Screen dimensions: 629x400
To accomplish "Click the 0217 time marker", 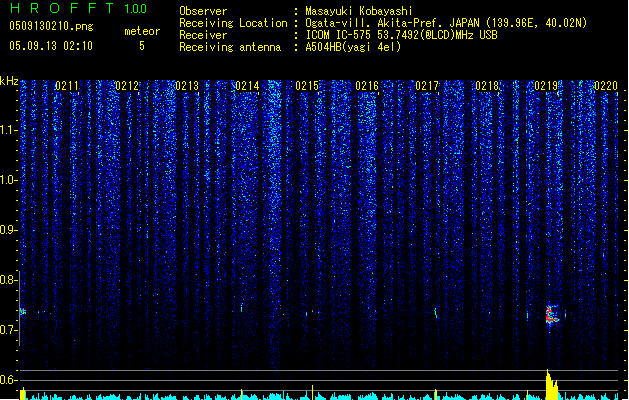I will tap(427, 86).
